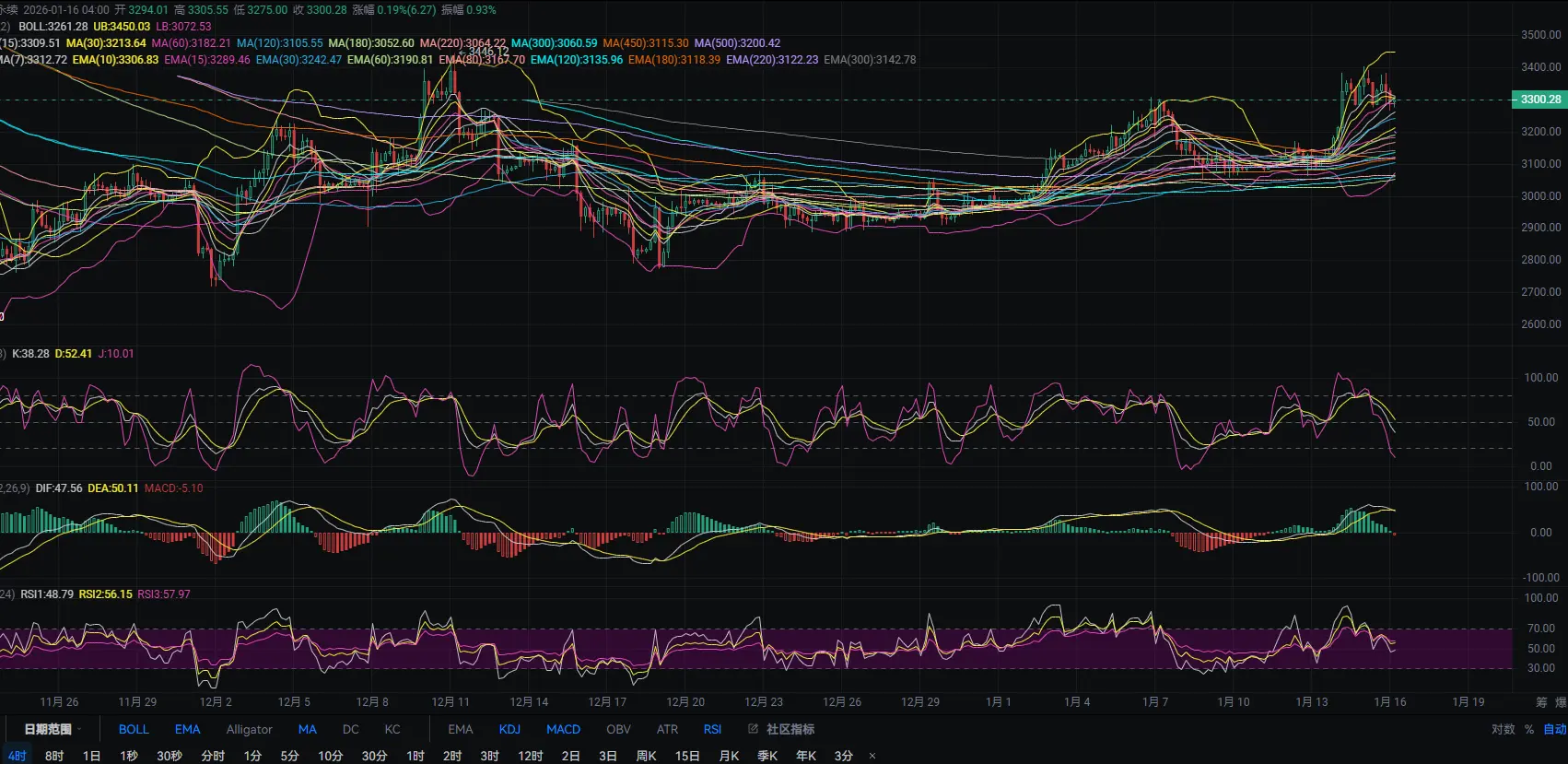Click the 自动 auto scale button
The height and width of the screenshot is (764, 1568).
click(x=1555, y=729)
